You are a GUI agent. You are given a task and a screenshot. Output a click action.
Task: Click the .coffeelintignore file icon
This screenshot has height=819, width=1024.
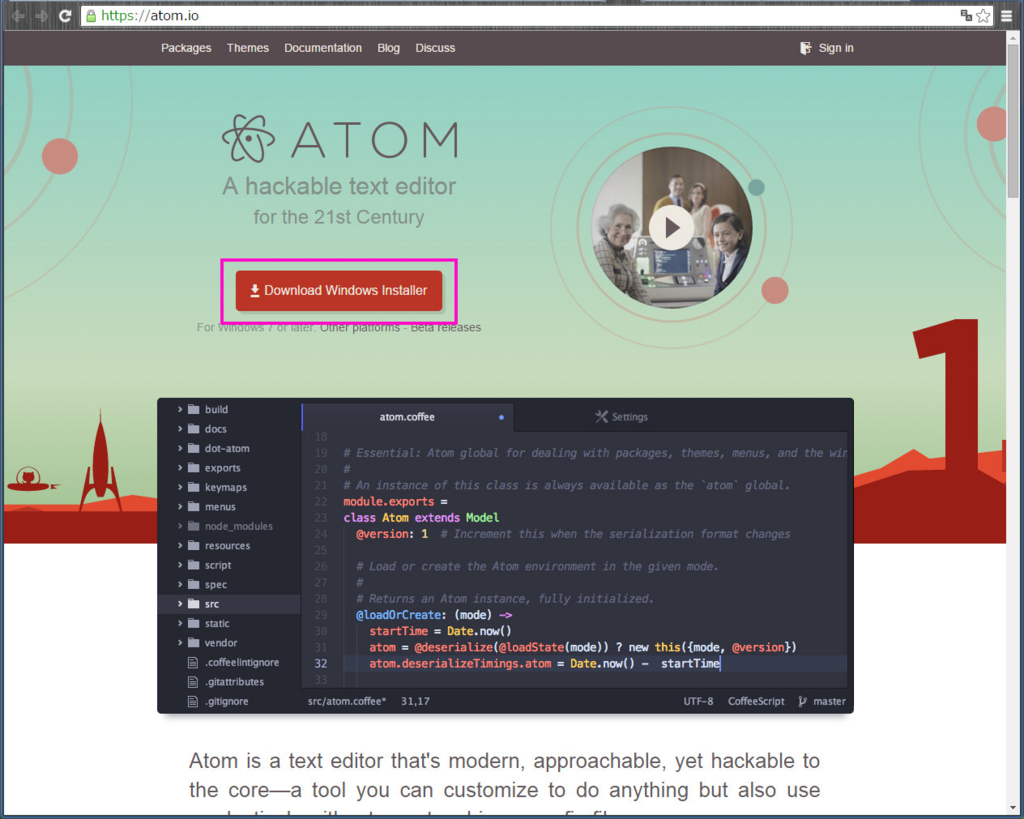[193, 662]
